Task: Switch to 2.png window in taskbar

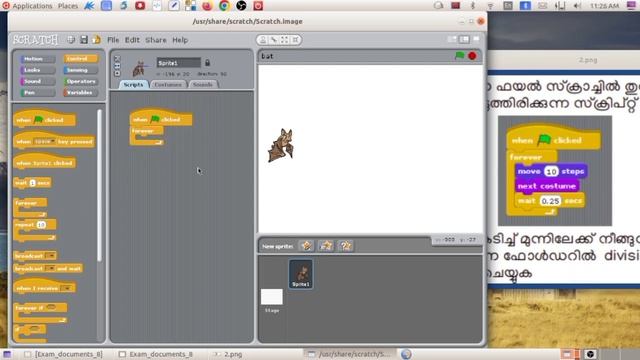Action: [229, 354]
